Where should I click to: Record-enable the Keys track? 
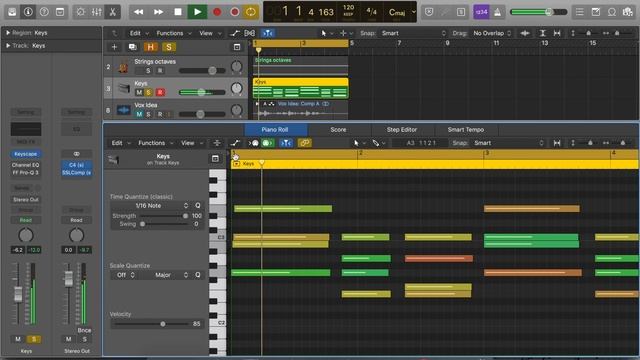pos(160,93)
